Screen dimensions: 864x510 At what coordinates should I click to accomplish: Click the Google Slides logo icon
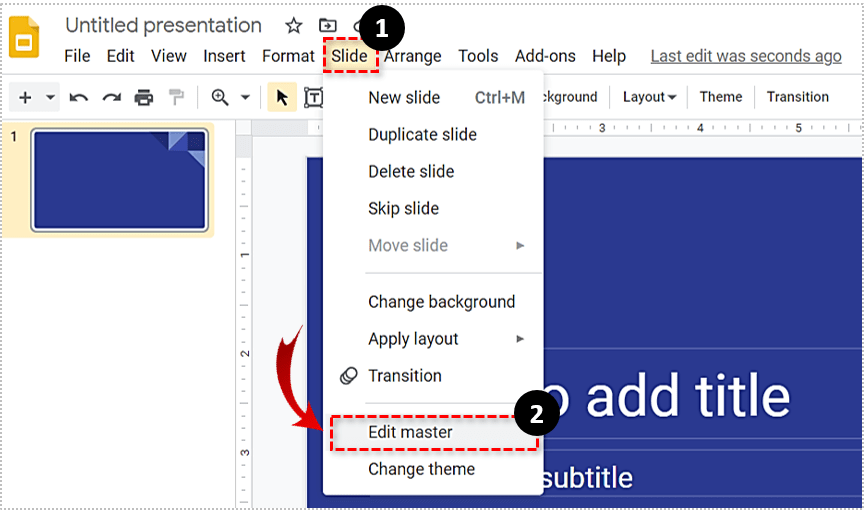(24, 39)
